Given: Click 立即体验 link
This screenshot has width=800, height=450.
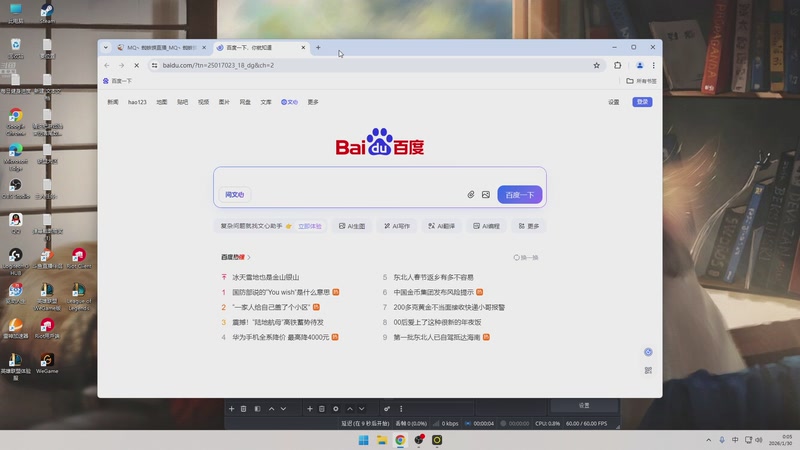Looking at the screenshot, I should coord(310,226).
